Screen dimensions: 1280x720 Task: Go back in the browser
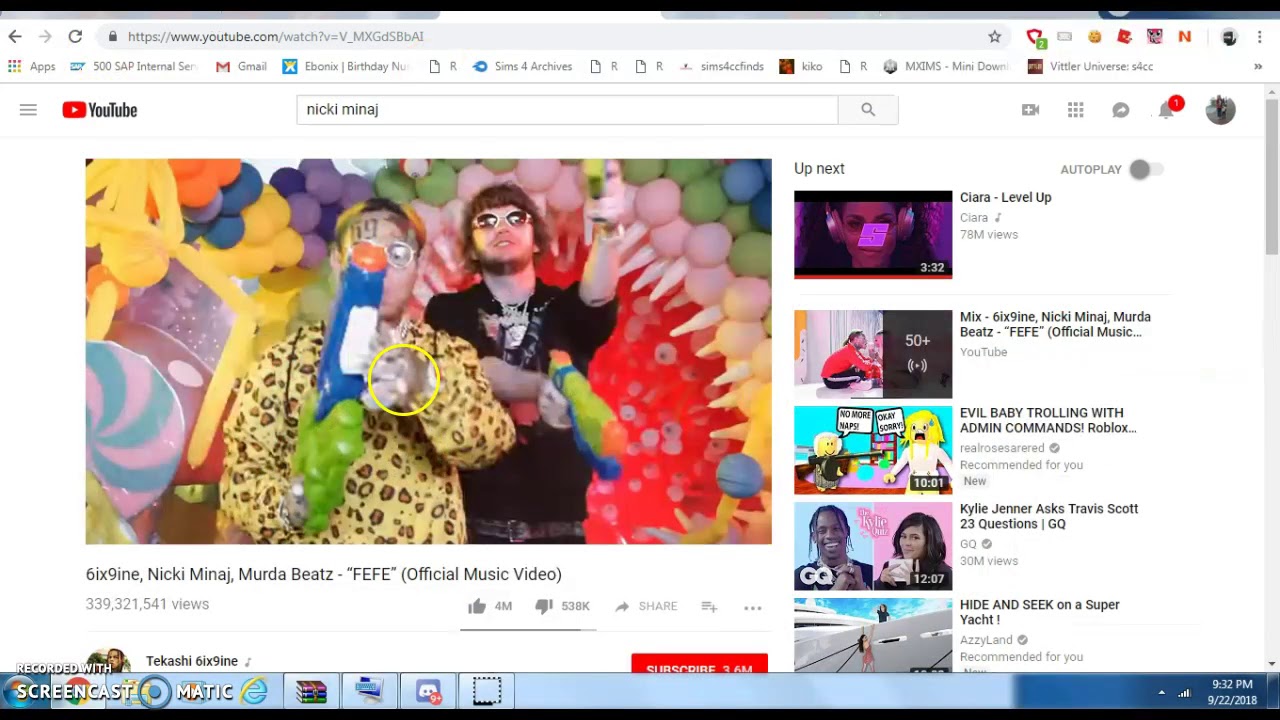tap(15, 36)
